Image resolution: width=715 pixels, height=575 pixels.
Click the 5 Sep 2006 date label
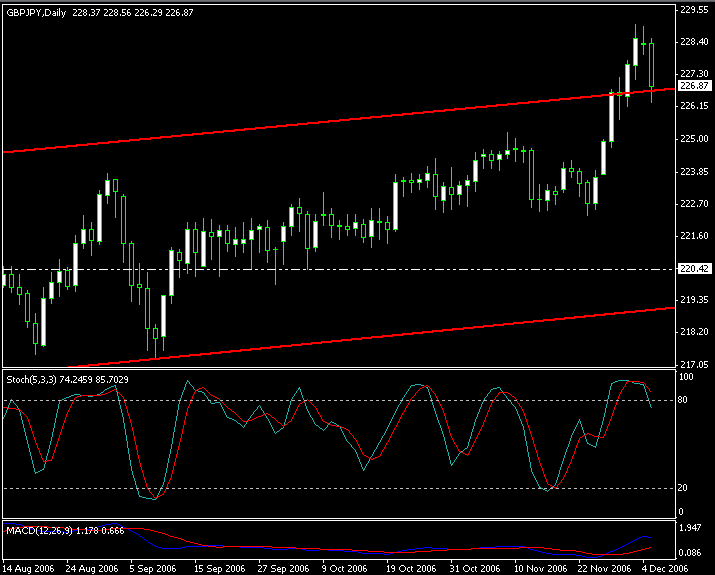153,569
